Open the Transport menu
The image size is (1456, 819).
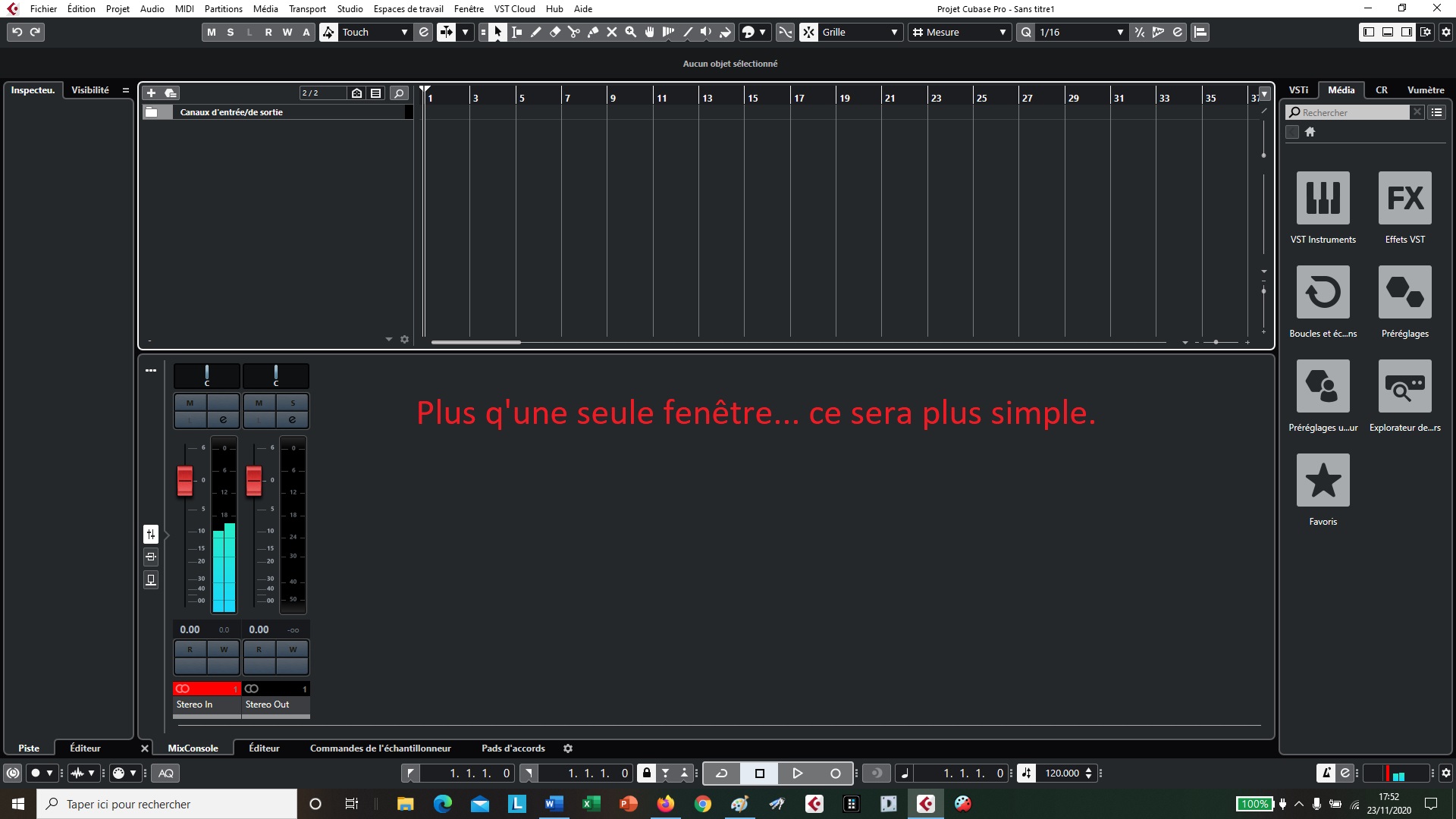pyautogui.click(x=306, y=8)
